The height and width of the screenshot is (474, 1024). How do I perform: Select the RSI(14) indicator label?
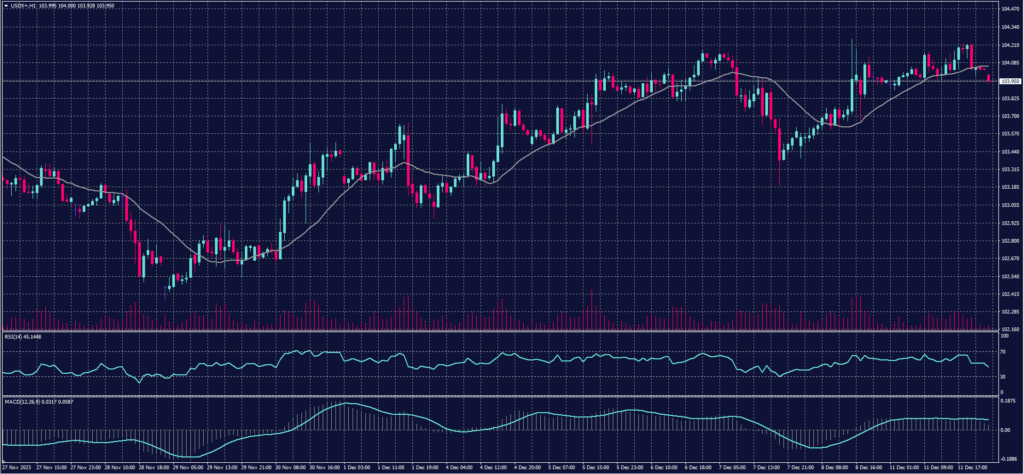point(14,338)
